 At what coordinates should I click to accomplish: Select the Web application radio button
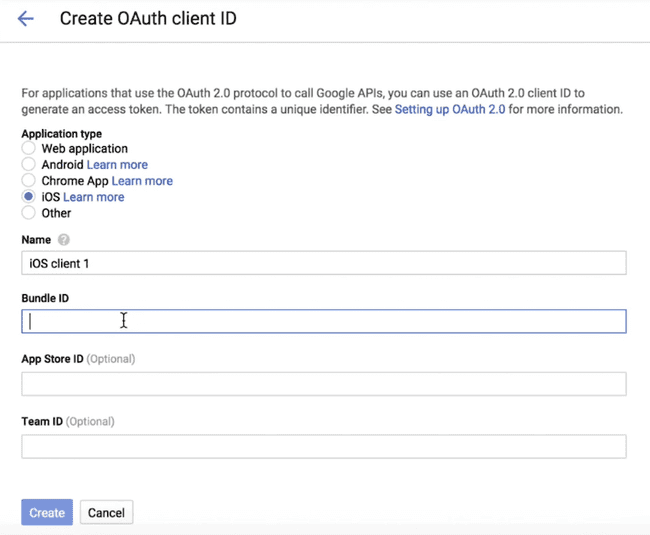(x=29, y=148)
